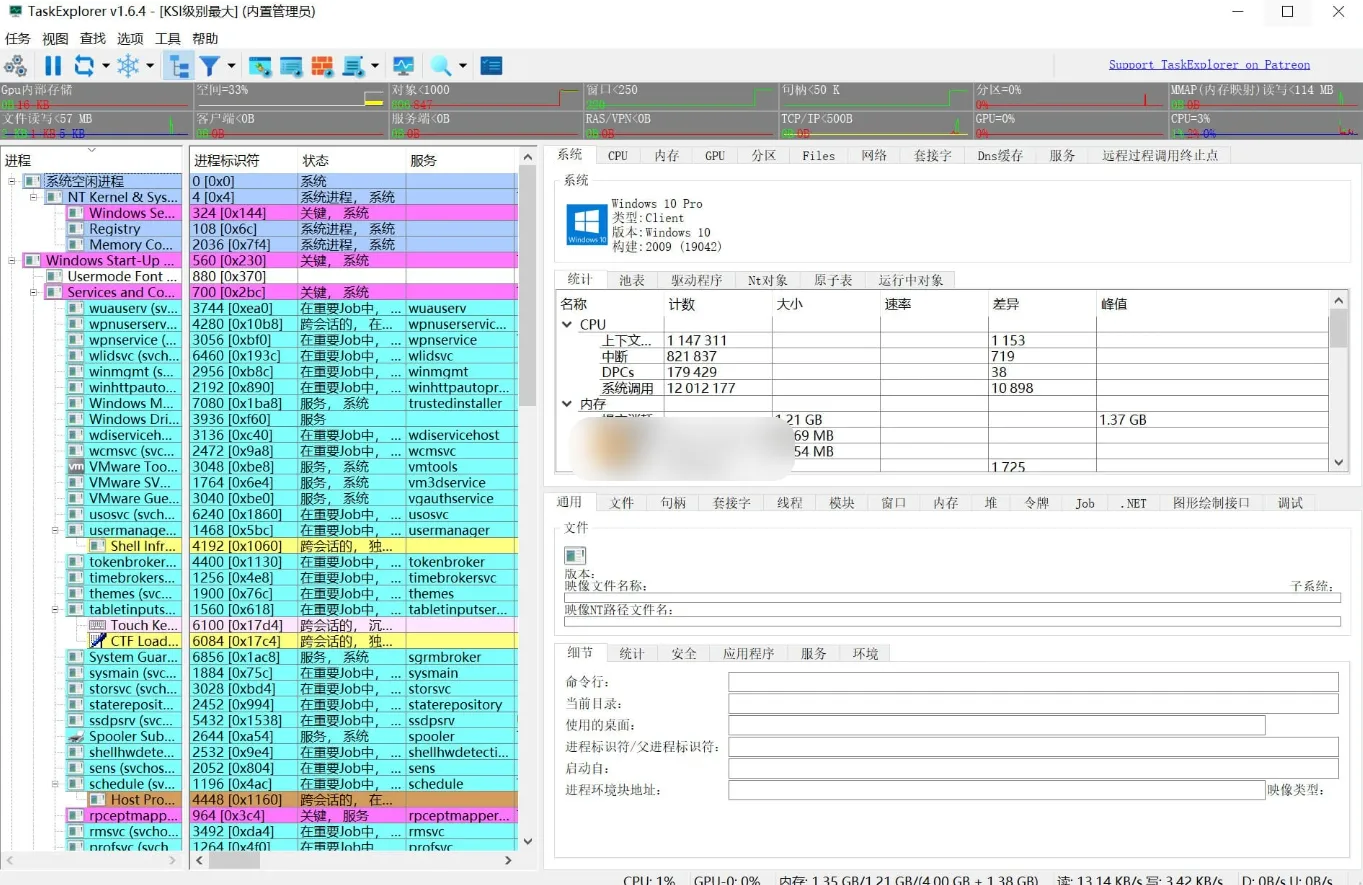Pause monitoring with the pause icon
Viewport: 1363px width, 885px height.
point(53,64)
